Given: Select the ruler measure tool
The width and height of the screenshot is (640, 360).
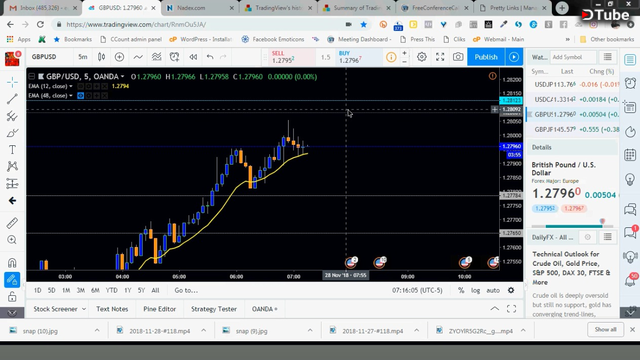Looking at the screenshot, I should pyautogui.click(x=12, y=223).
